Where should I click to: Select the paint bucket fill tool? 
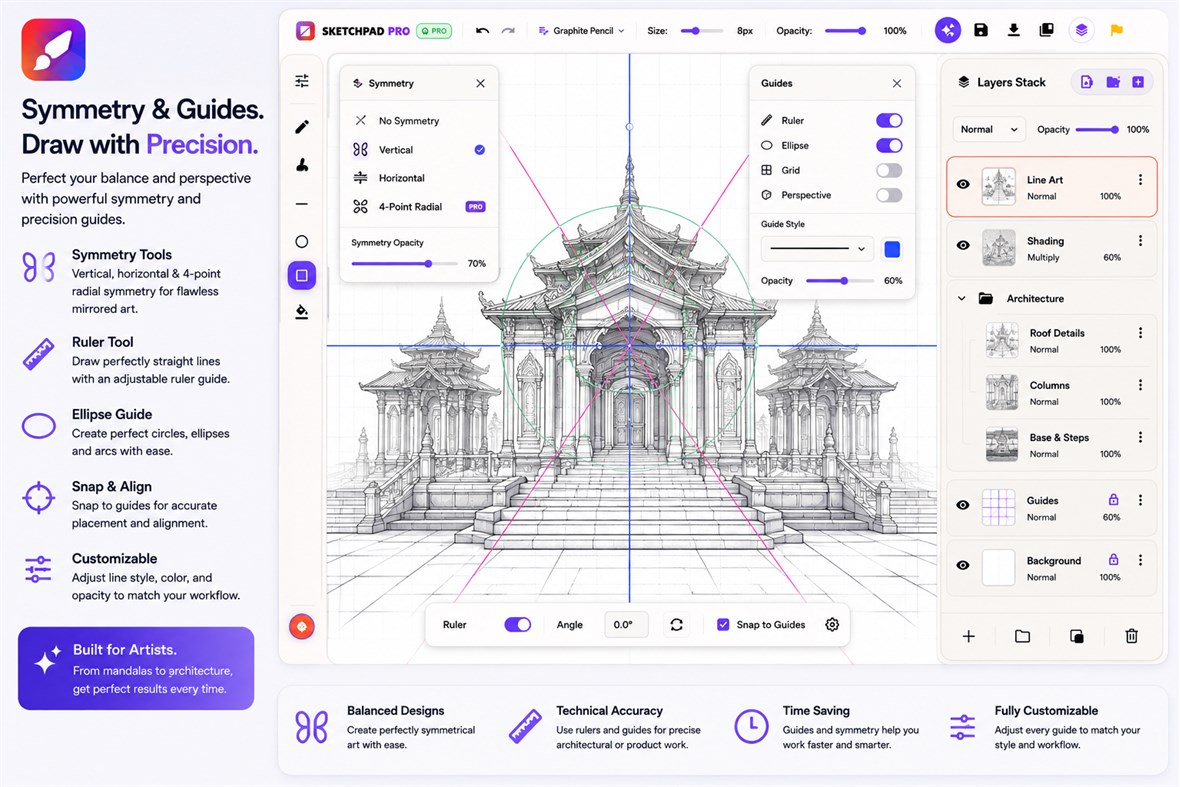[302, 311]
